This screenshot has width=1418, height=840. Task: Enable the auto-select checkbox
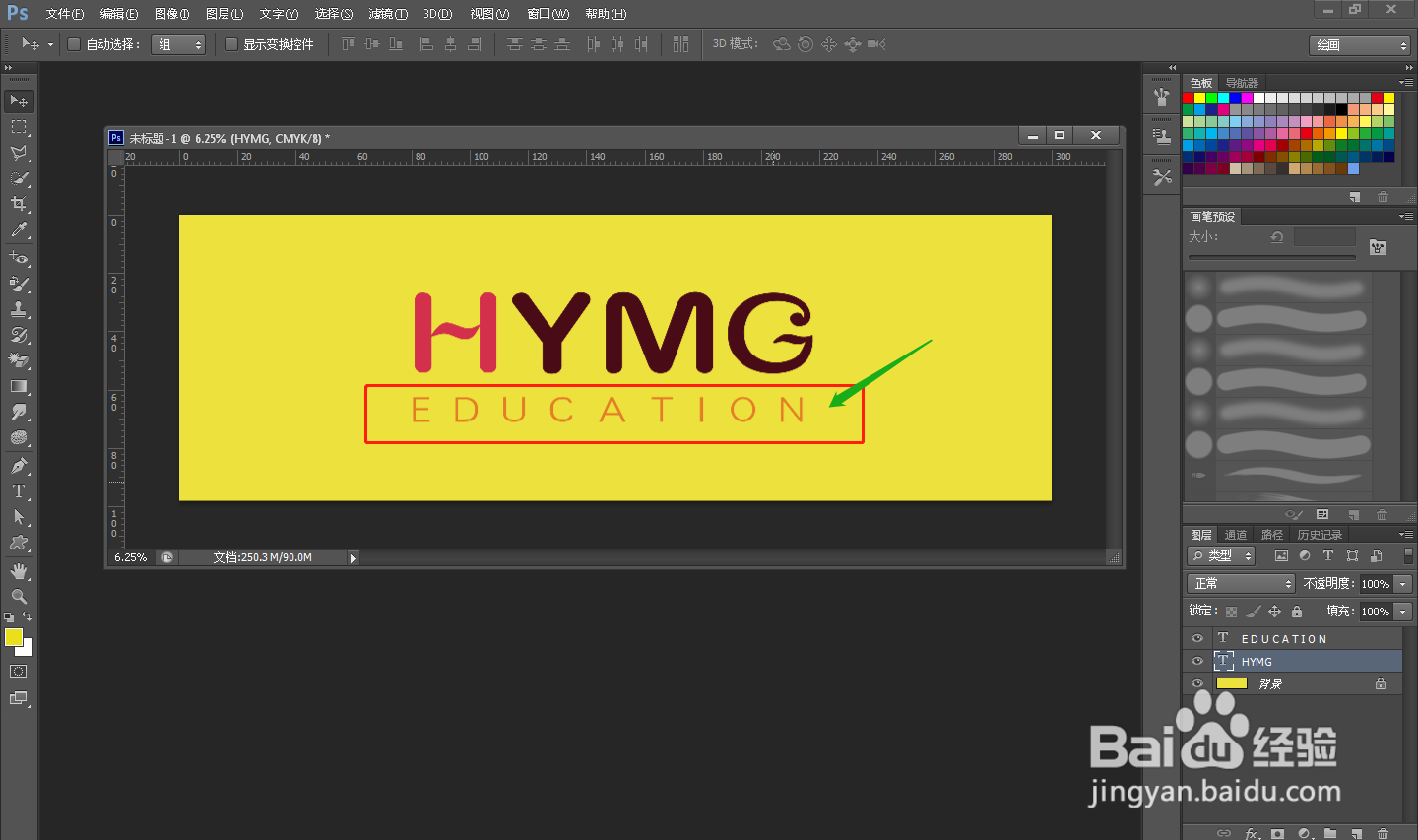[x=73, y=44]
